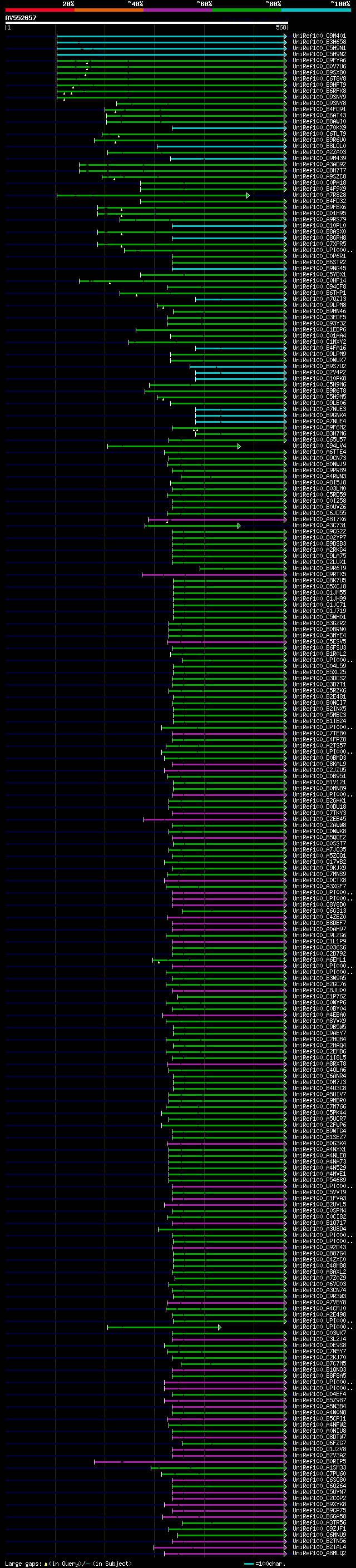
Task: Click the UniRef100_B8LQL0 label
Action: pos(319,146)
